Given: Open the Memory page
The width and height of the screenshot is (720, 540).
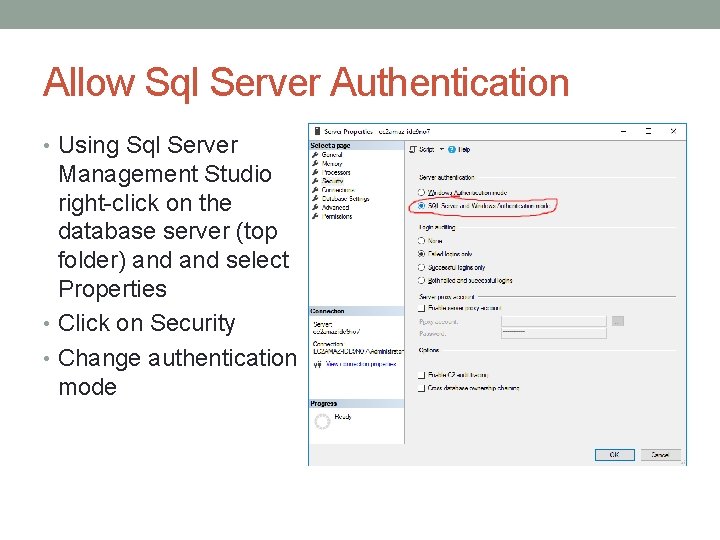Looking at the screenshot, I should [332, 163].
